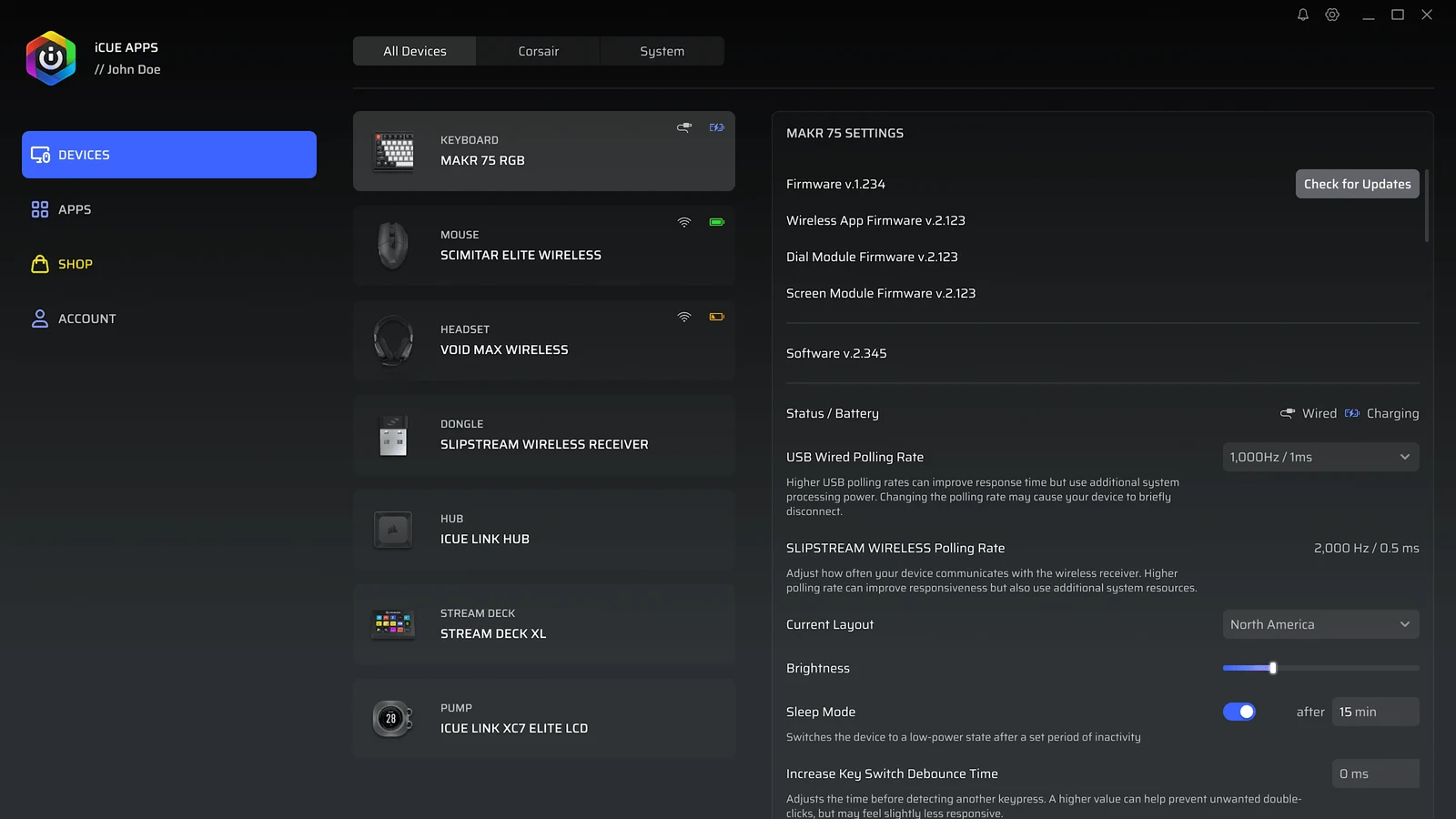
Task: Click the Void Max headset low battery icon
Action: coord(717,317)
